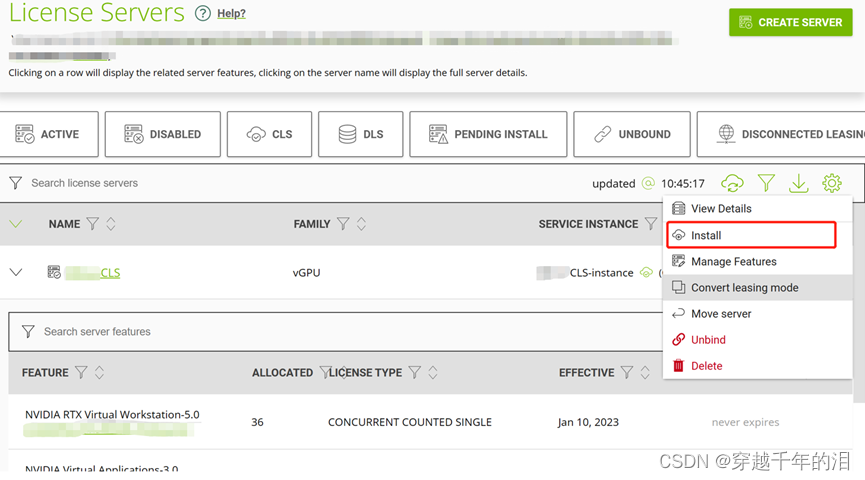Show DLS servers only
This screenshot has height=480, width=865.
point(361,134)
